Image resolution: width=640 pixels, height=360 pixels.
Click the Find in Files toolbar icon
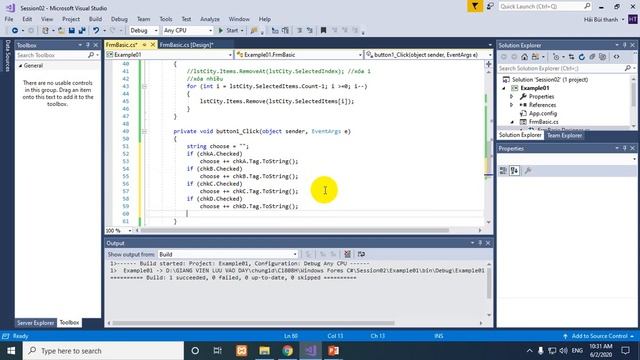[254, 31]
